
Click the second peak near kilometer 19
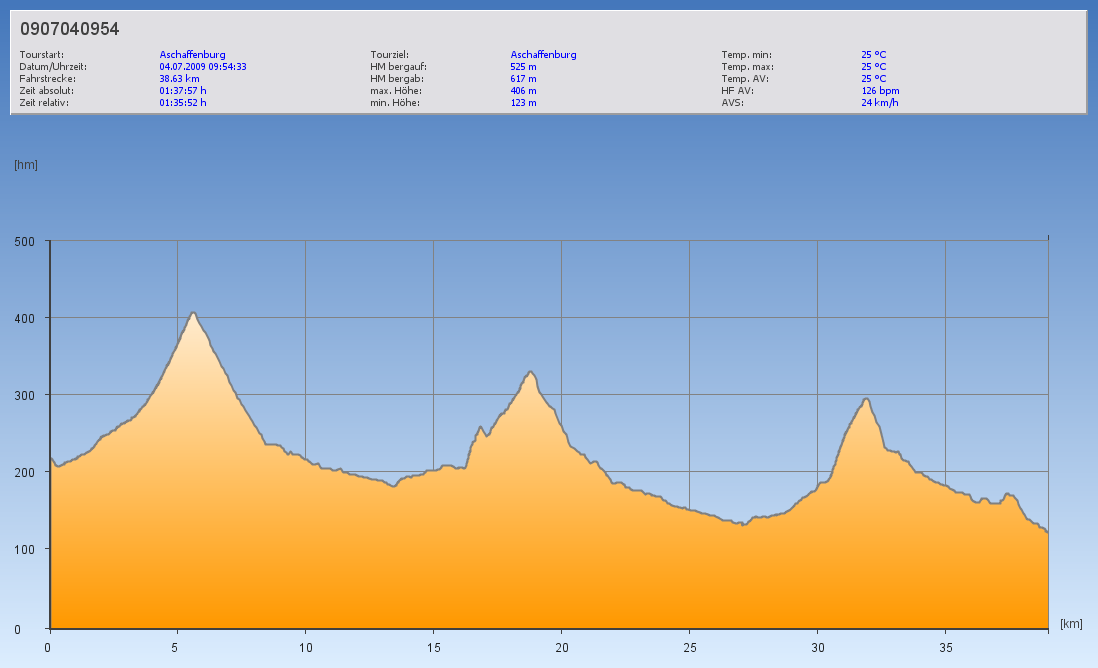(531, 372)
